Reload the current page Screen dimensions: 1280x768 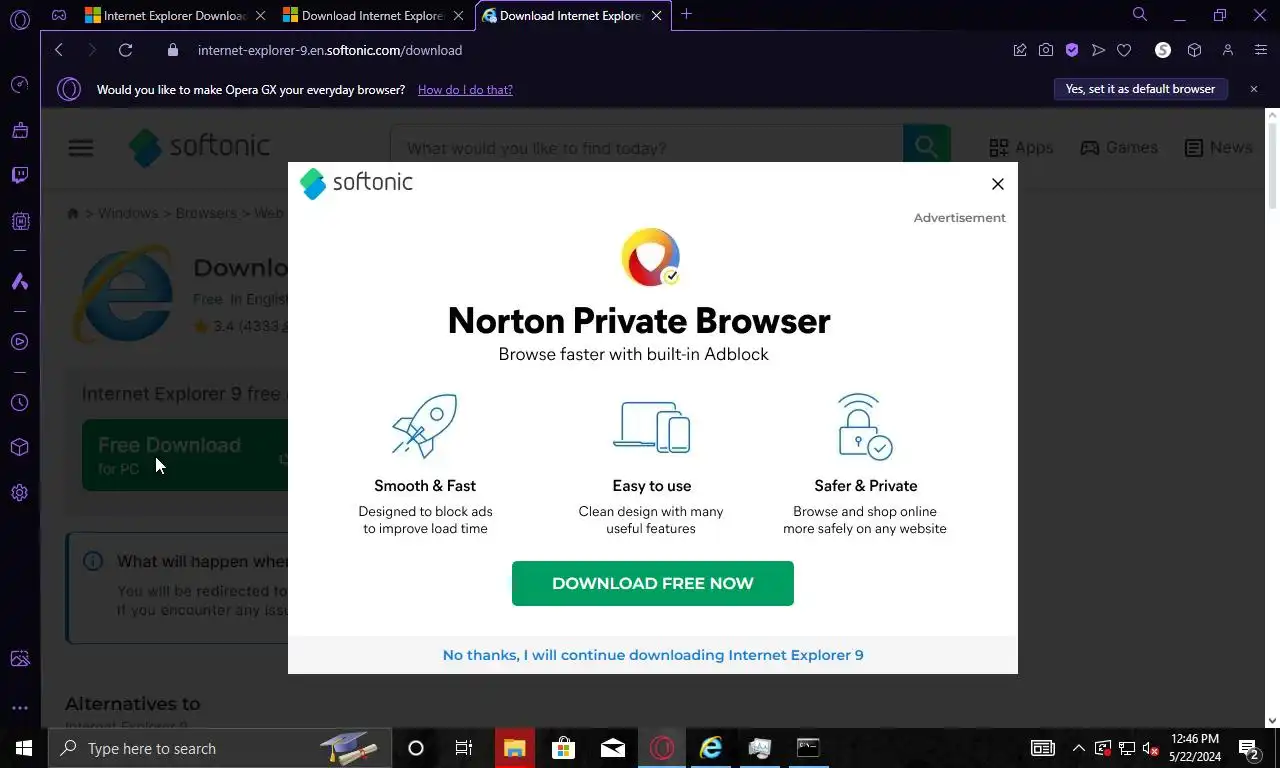(125, 50)
